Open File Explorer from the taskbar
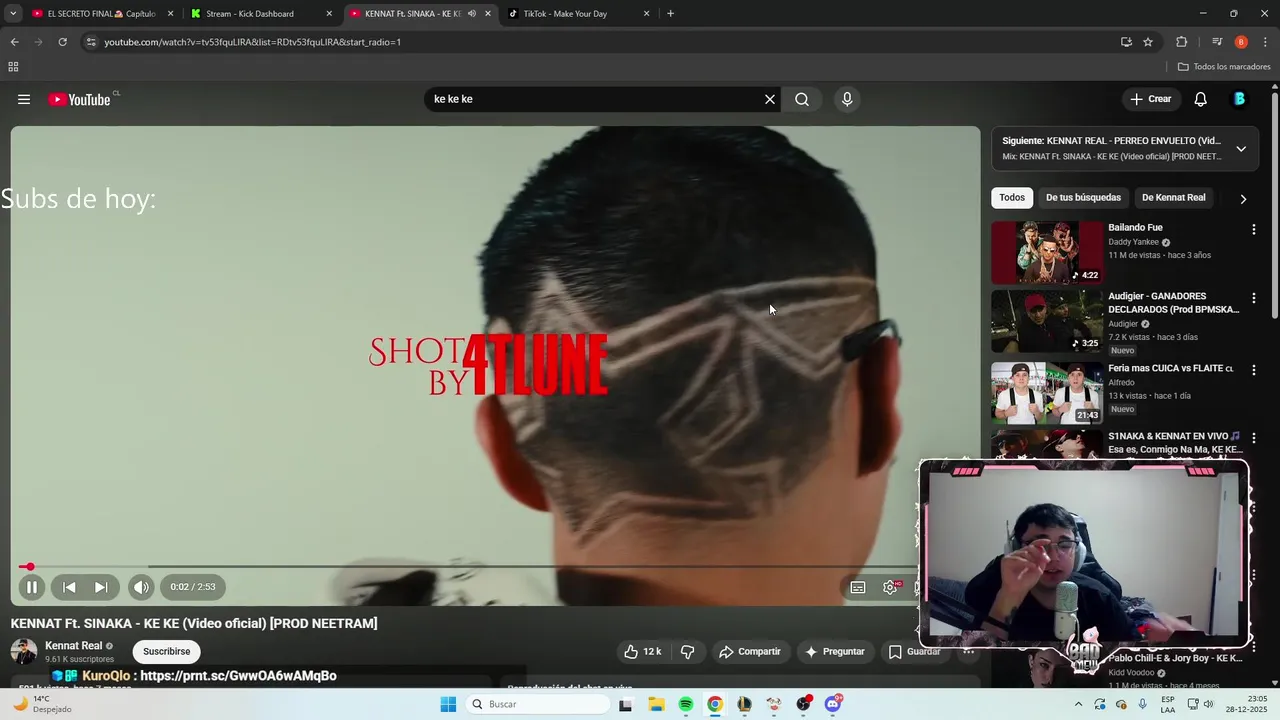Image resolution: width=1280 pixels, height=720 pixels. (656, 704)
